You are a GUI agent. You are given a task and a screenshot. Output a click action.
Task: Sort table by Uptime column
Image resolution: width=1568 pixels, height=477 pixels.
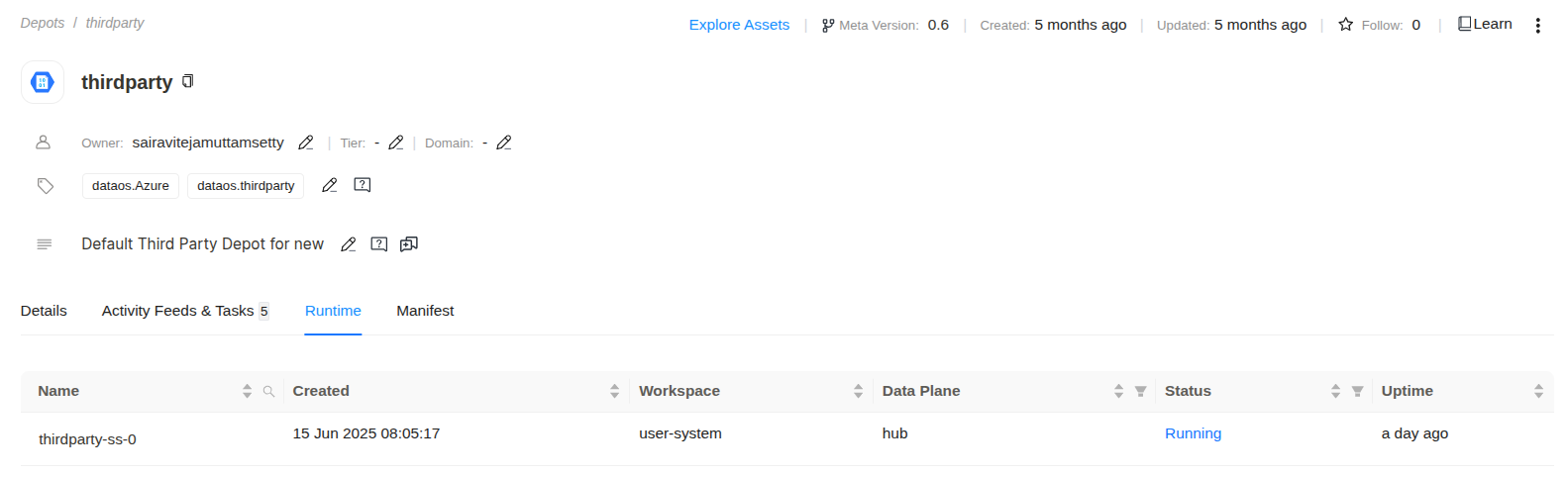[x=1538, y=392]
